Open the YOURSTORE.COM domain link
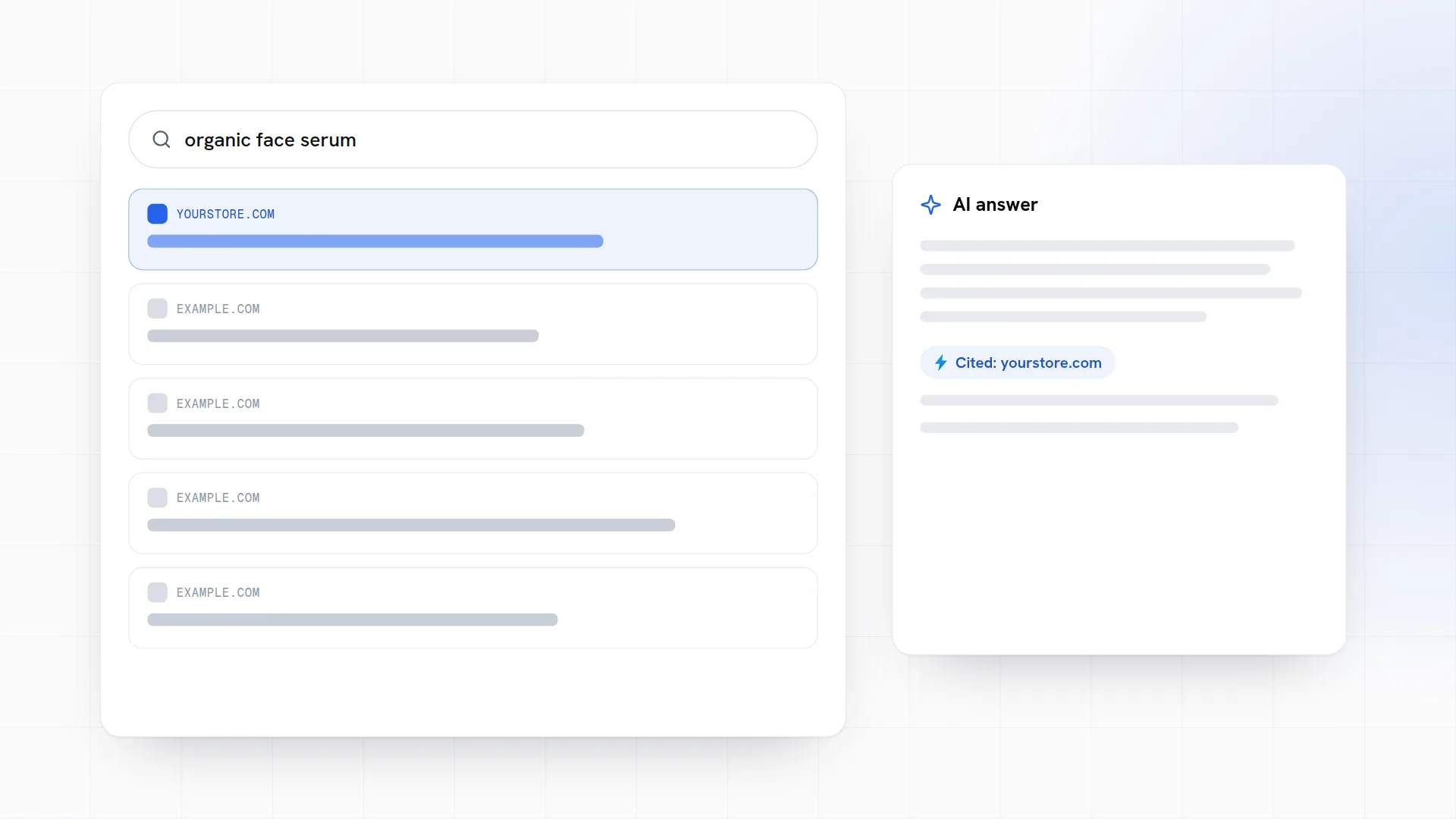Viewport: 1456px width, 819px height. tap(225, 215)
